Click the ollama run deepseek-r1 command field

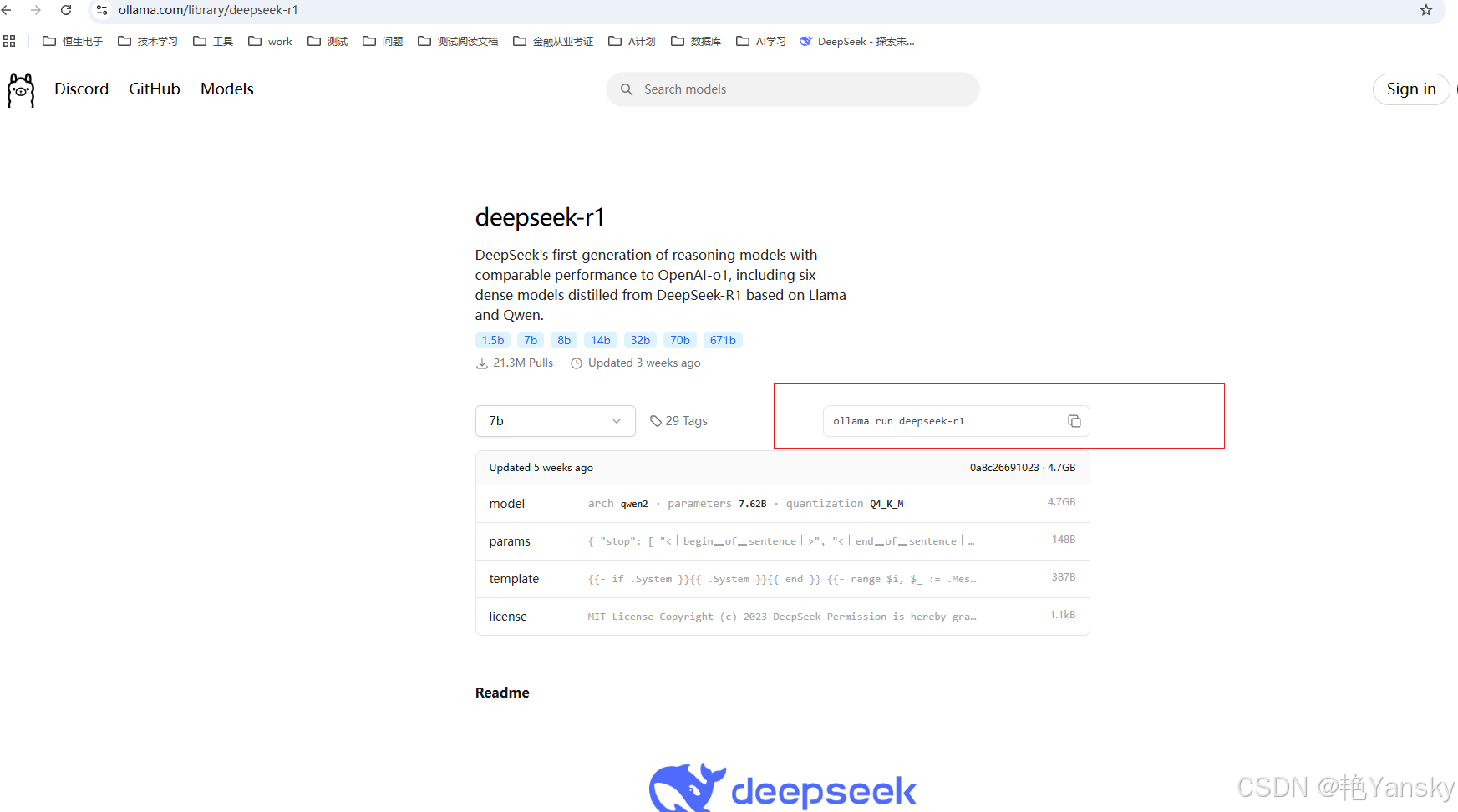click(941, 421)
